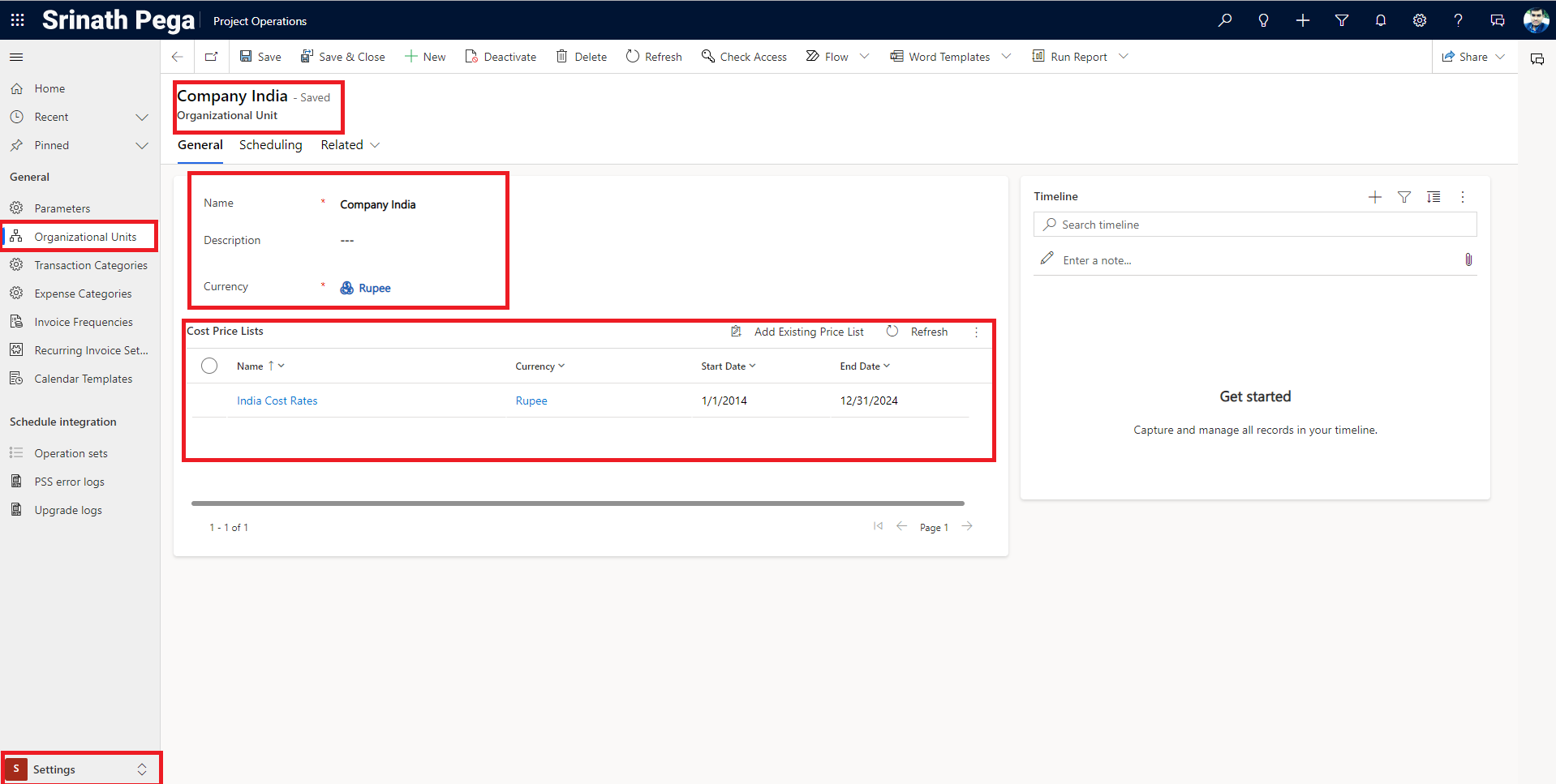Open the app launcher waffle icon
The height and width of the screenshot is (784, 1556).
tap(17, 20)
